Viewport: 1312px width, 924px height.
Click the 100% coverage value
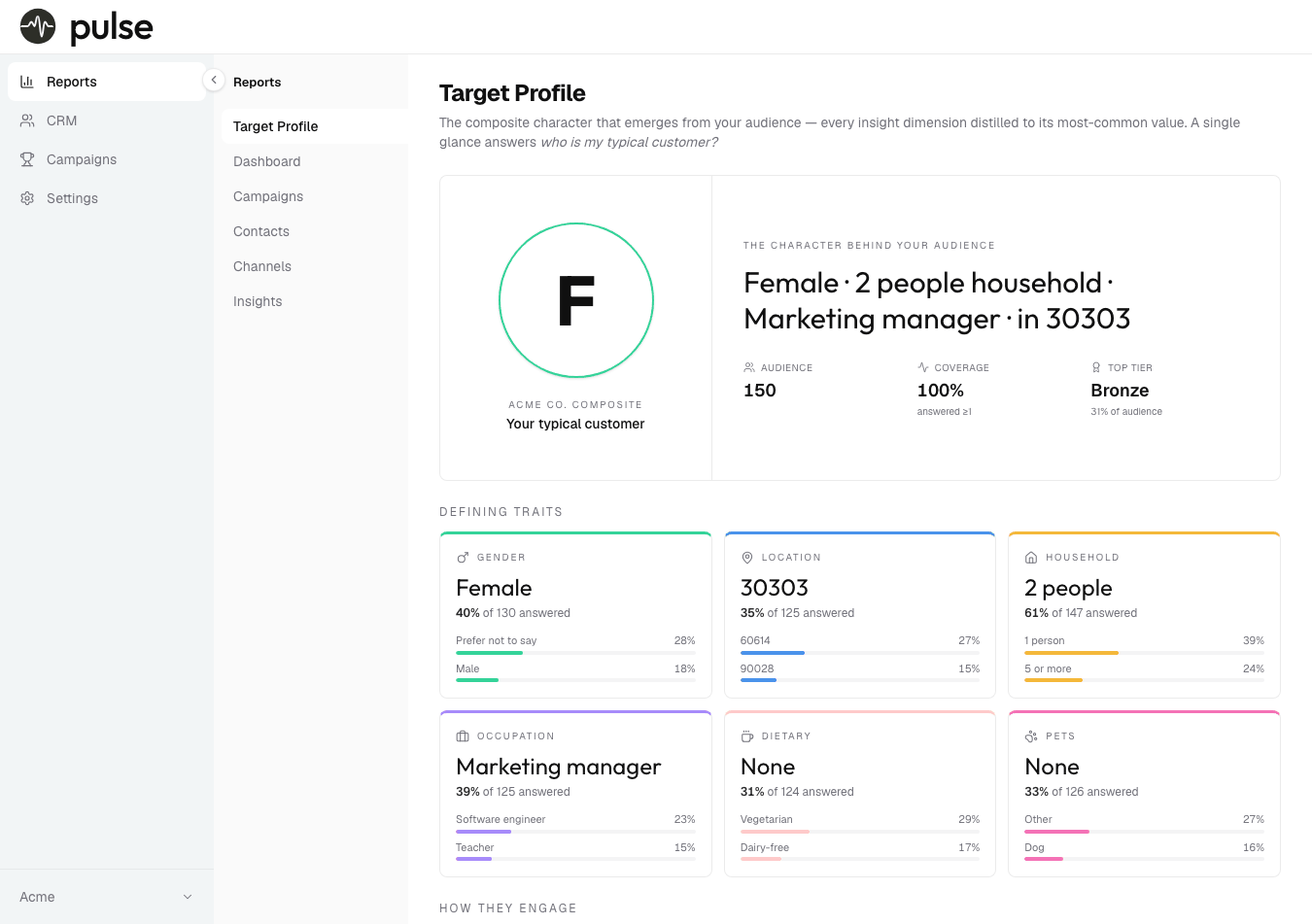[941, 391]
